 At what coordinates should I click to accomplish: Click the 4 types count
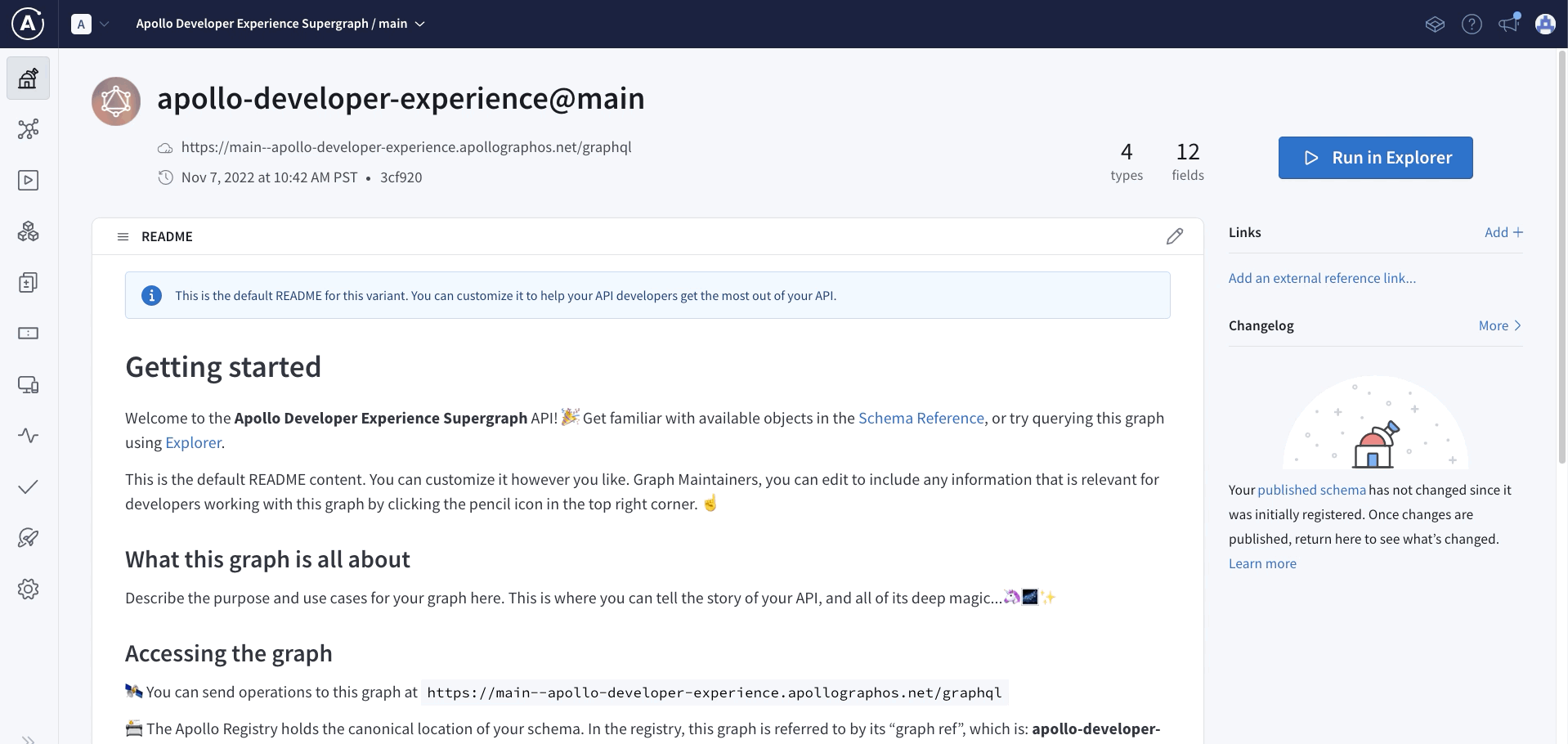point(1127,161)
